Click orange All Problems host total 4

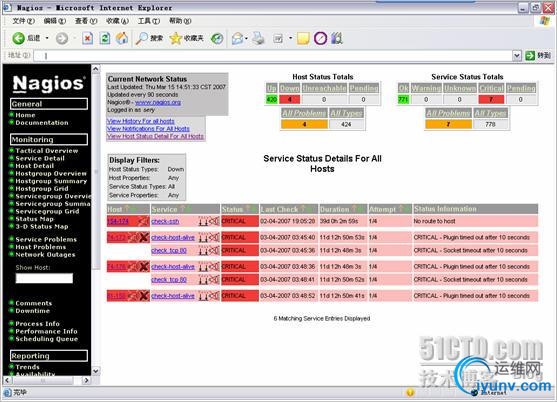[304, 124]
